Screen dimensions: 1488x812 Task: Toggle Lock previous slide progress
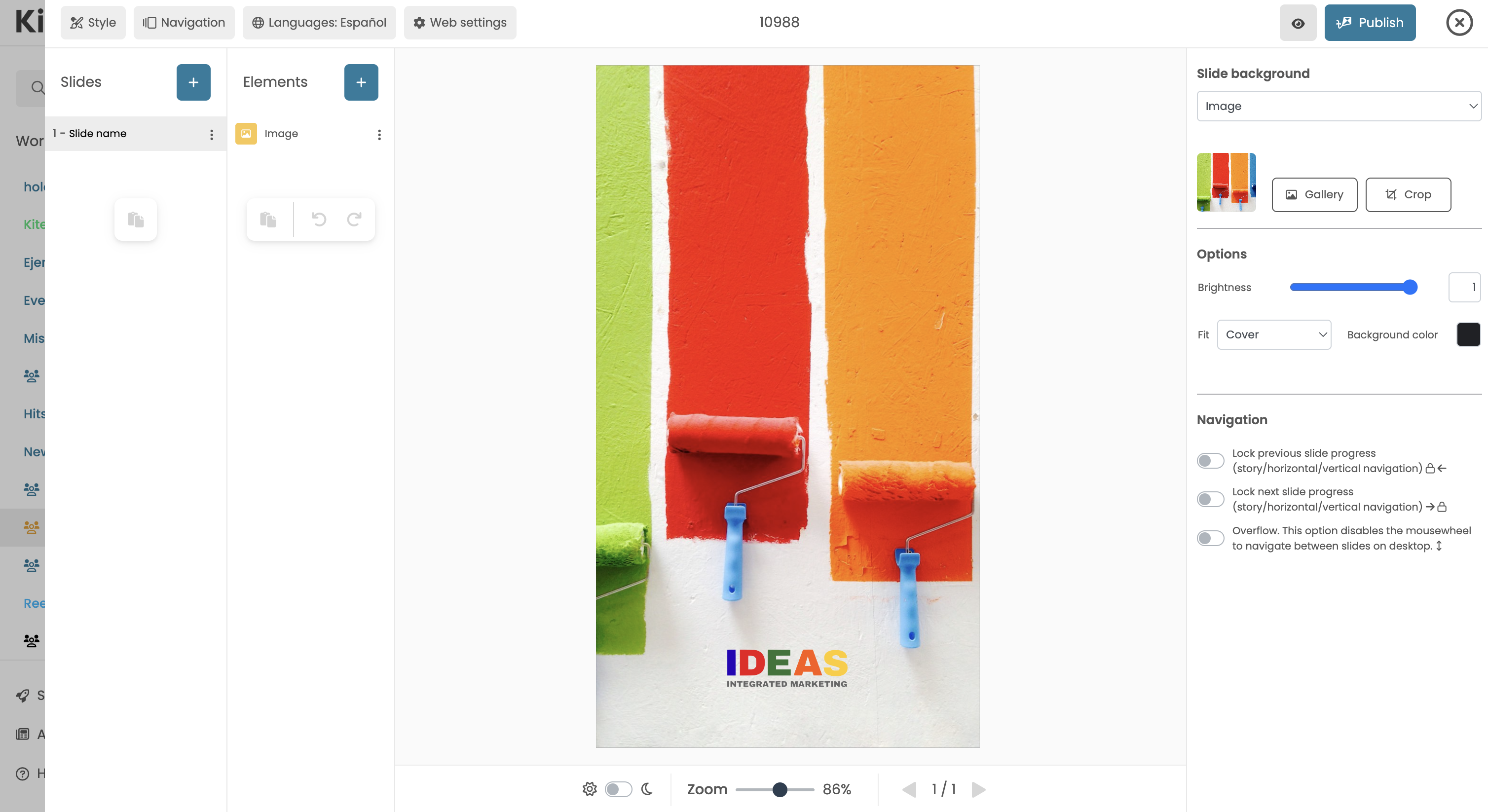[1210, 460]
